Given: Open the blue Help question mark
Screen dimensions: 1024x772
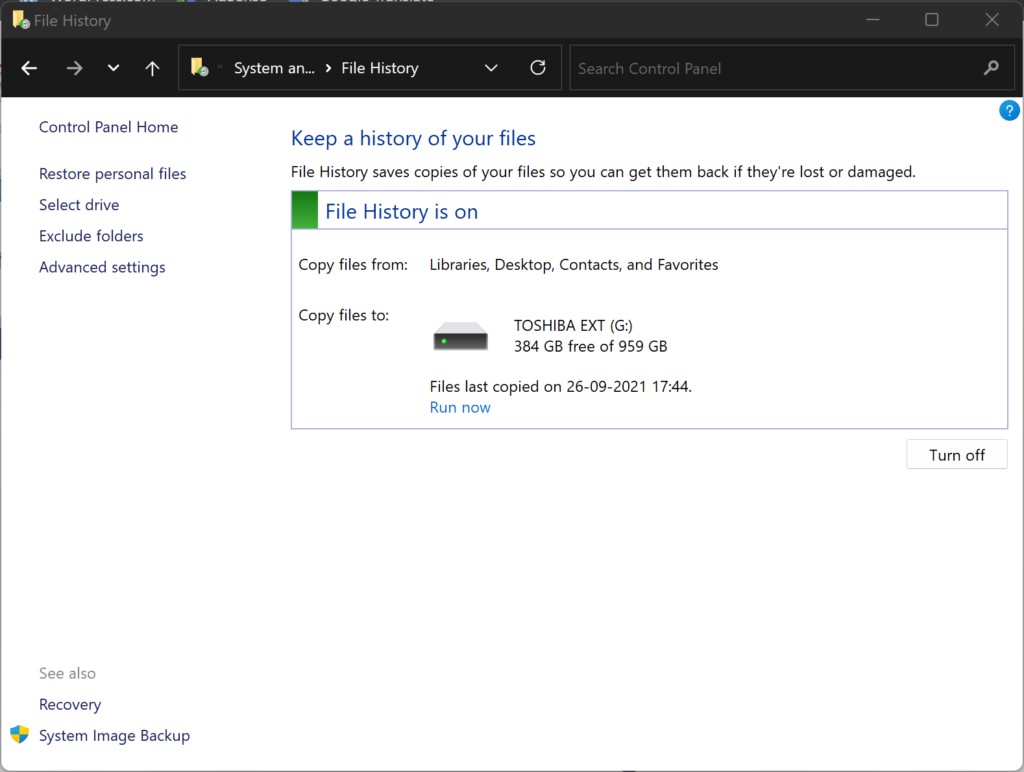Looking at the screenshot, I should 1009,110.
